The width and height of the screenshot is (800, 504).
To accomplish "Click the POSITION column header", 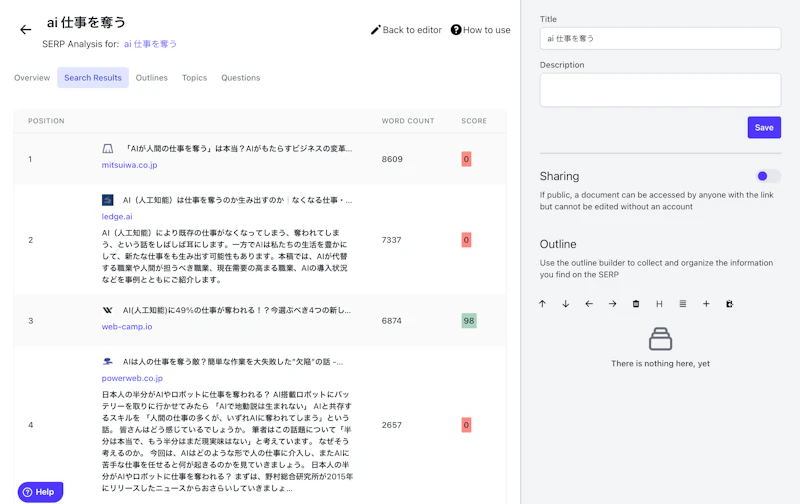I will pos(46,121).
